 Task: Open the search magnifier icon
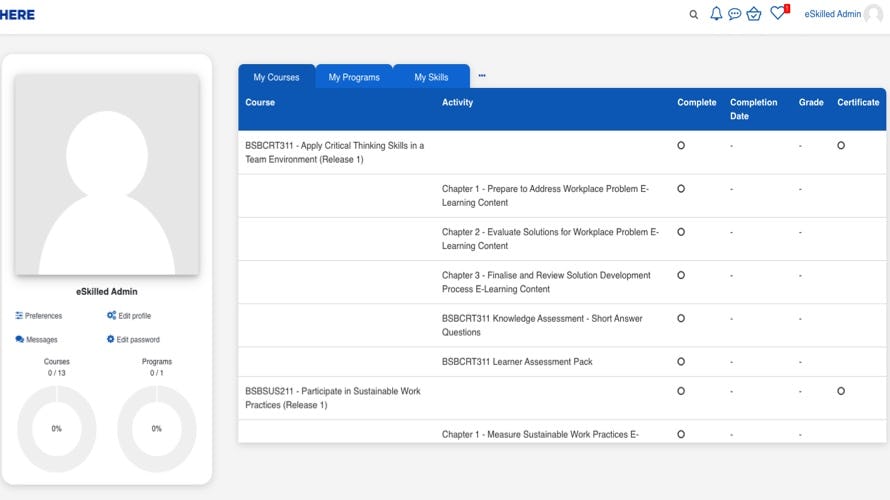694,15
